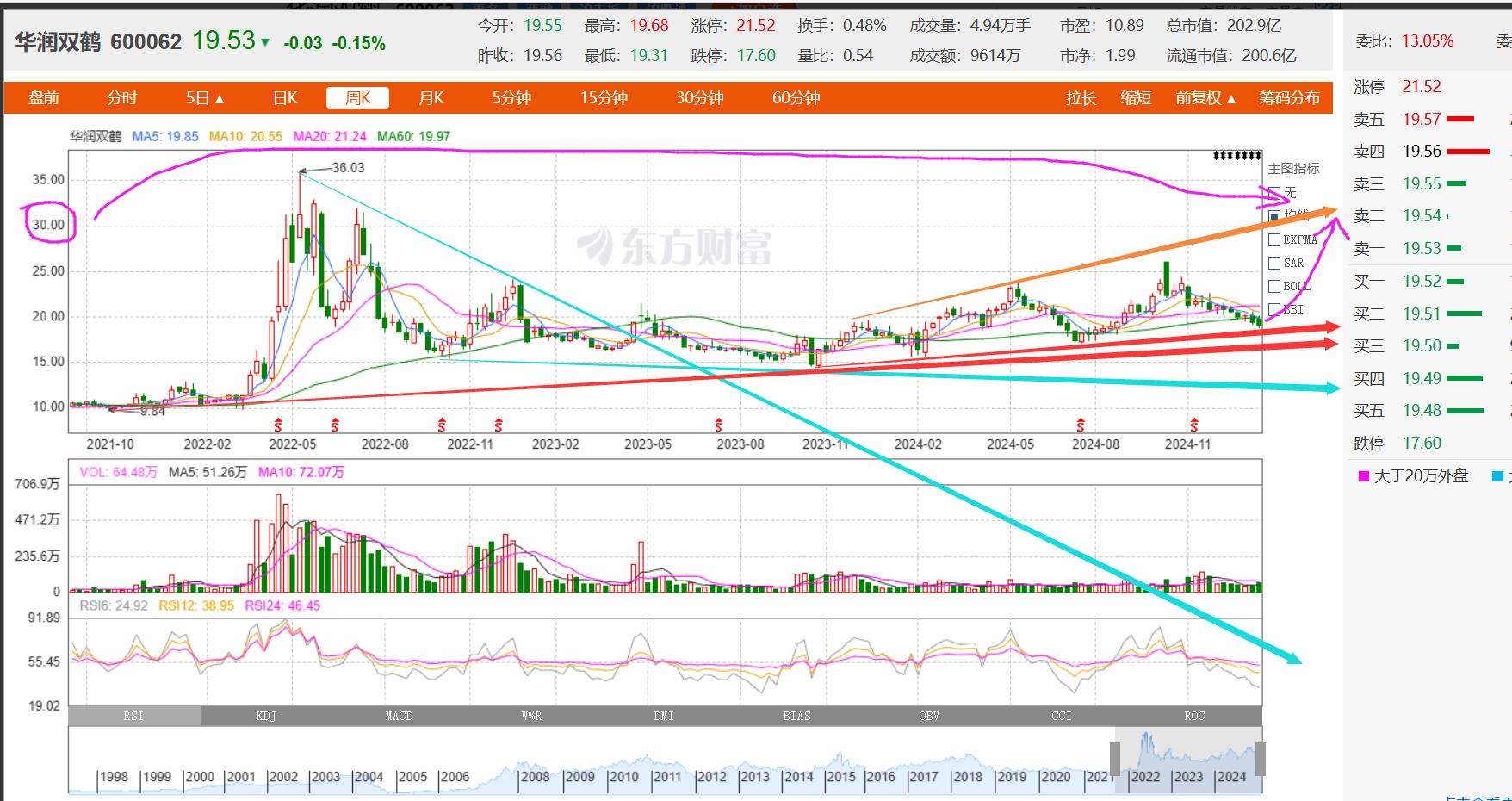The height and width of the screenshot is (801, 1512).
Task: Click the MA60: 19.97 legend label
Action: (414, 136)
